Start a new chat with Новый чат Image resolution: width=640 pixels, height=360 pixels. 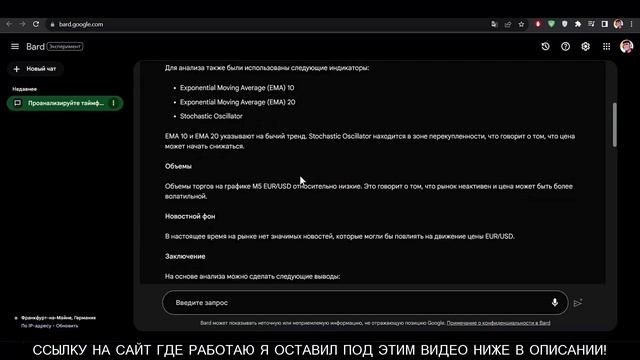[x=35, y=69]
